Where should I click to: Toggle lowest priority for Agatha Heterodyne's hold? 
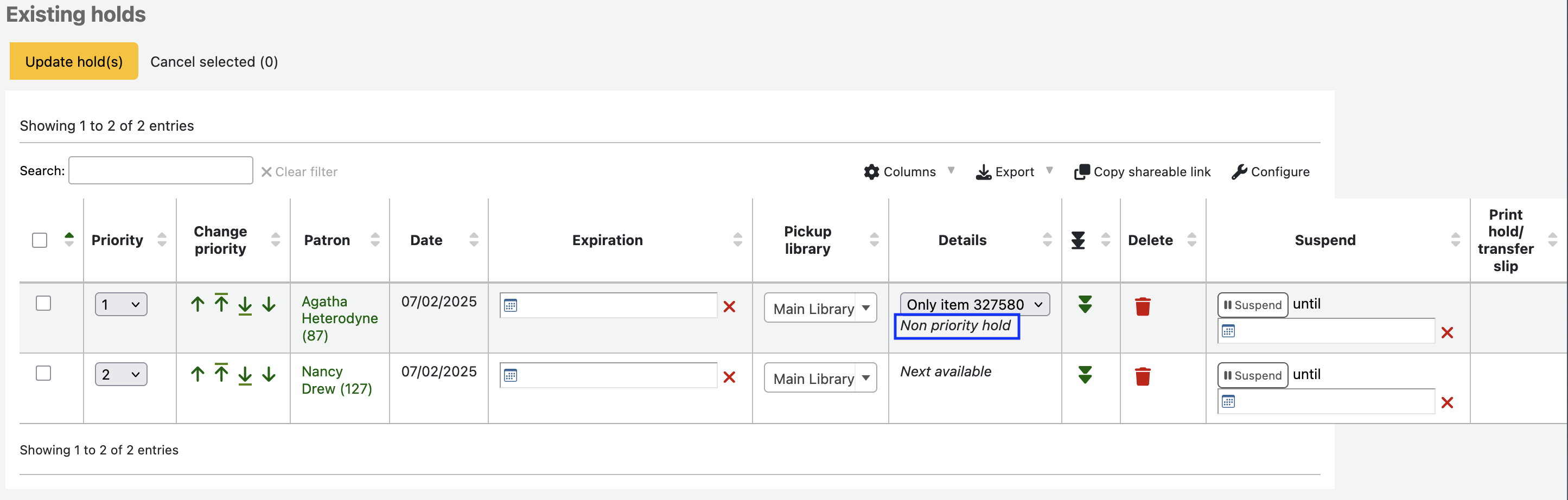(1085, 304)
